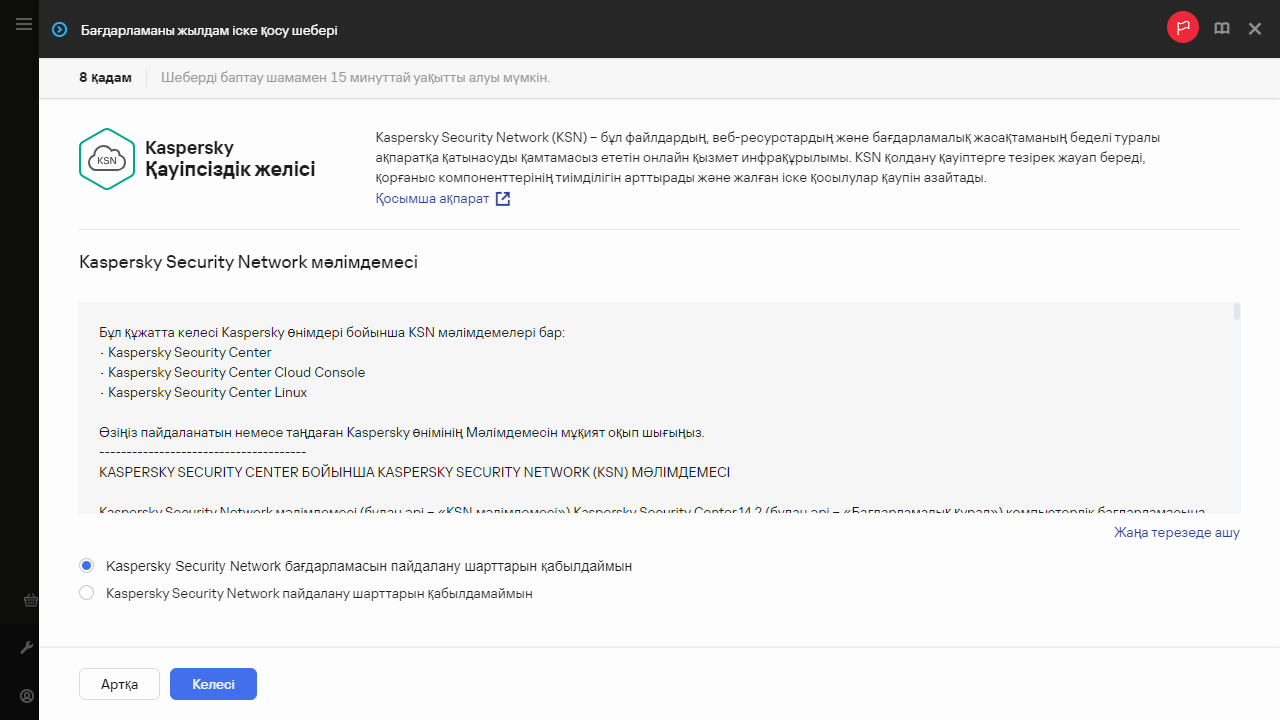Click the 'шарттарын қабылдамаймын' option label

point(319,593)
